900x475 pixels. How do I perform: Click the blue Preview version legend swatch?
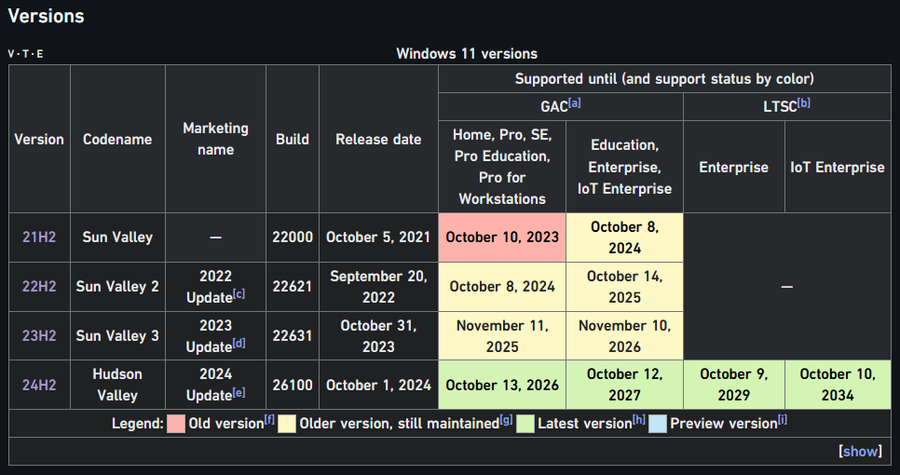pyautogui.click(x=658, y=424)
